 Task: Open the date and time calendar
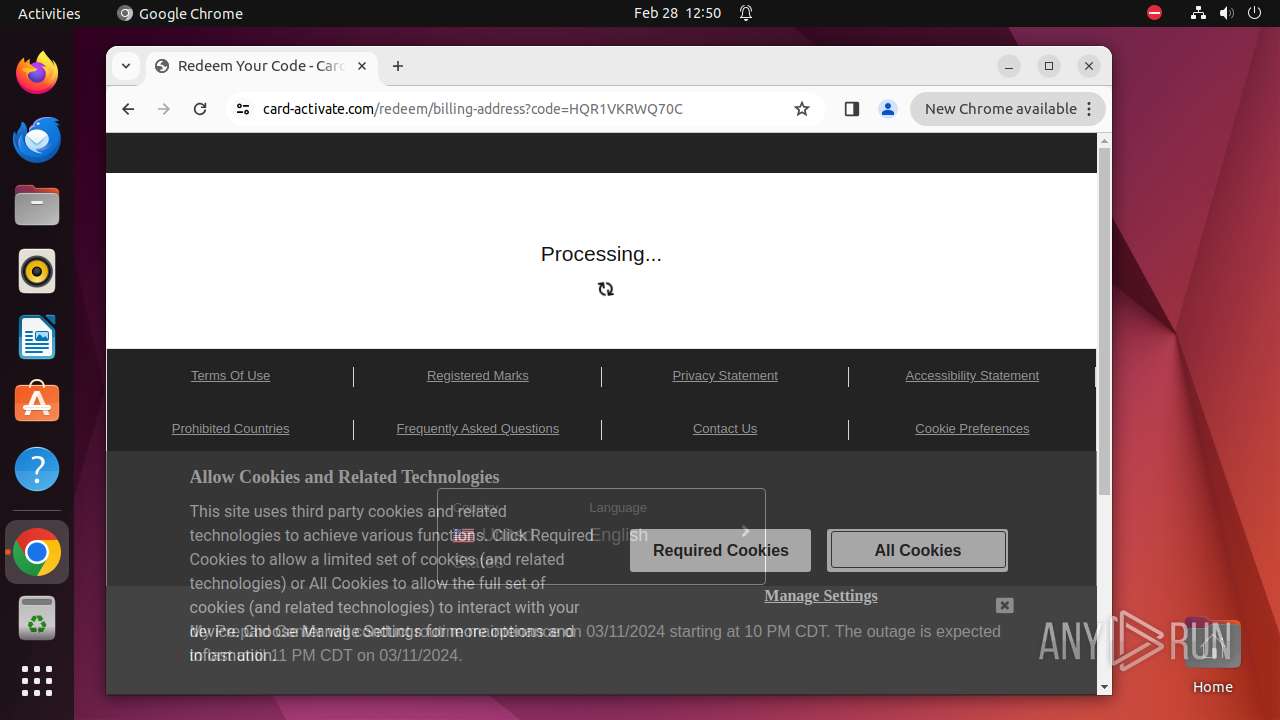pos(677,13)
